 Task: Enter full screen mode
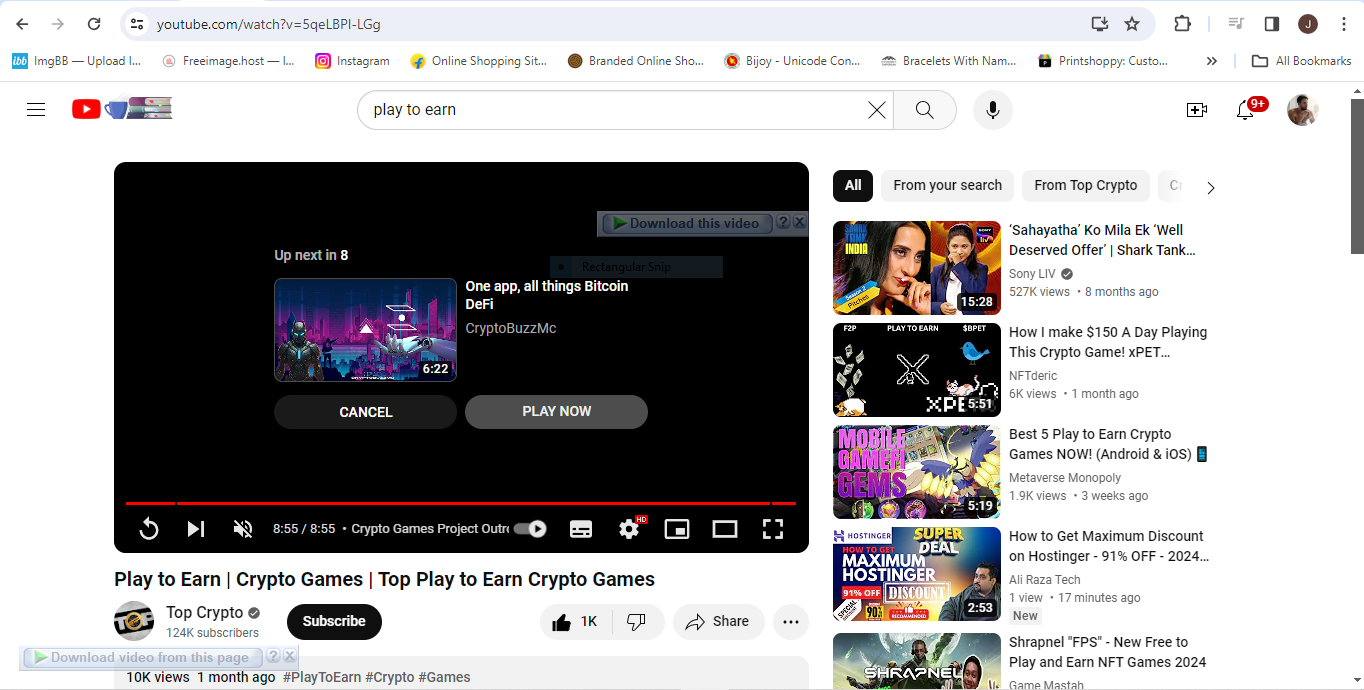pyautogui.click(x=773, y=529)
